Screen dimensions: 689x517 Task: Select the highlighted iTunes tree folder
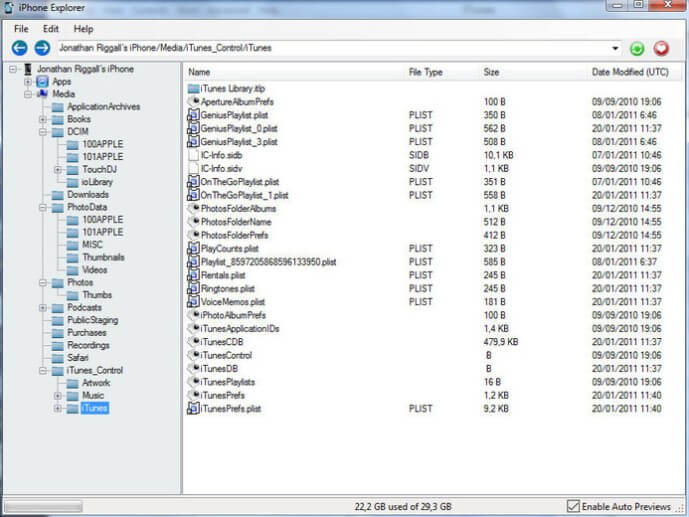[95, 408]
